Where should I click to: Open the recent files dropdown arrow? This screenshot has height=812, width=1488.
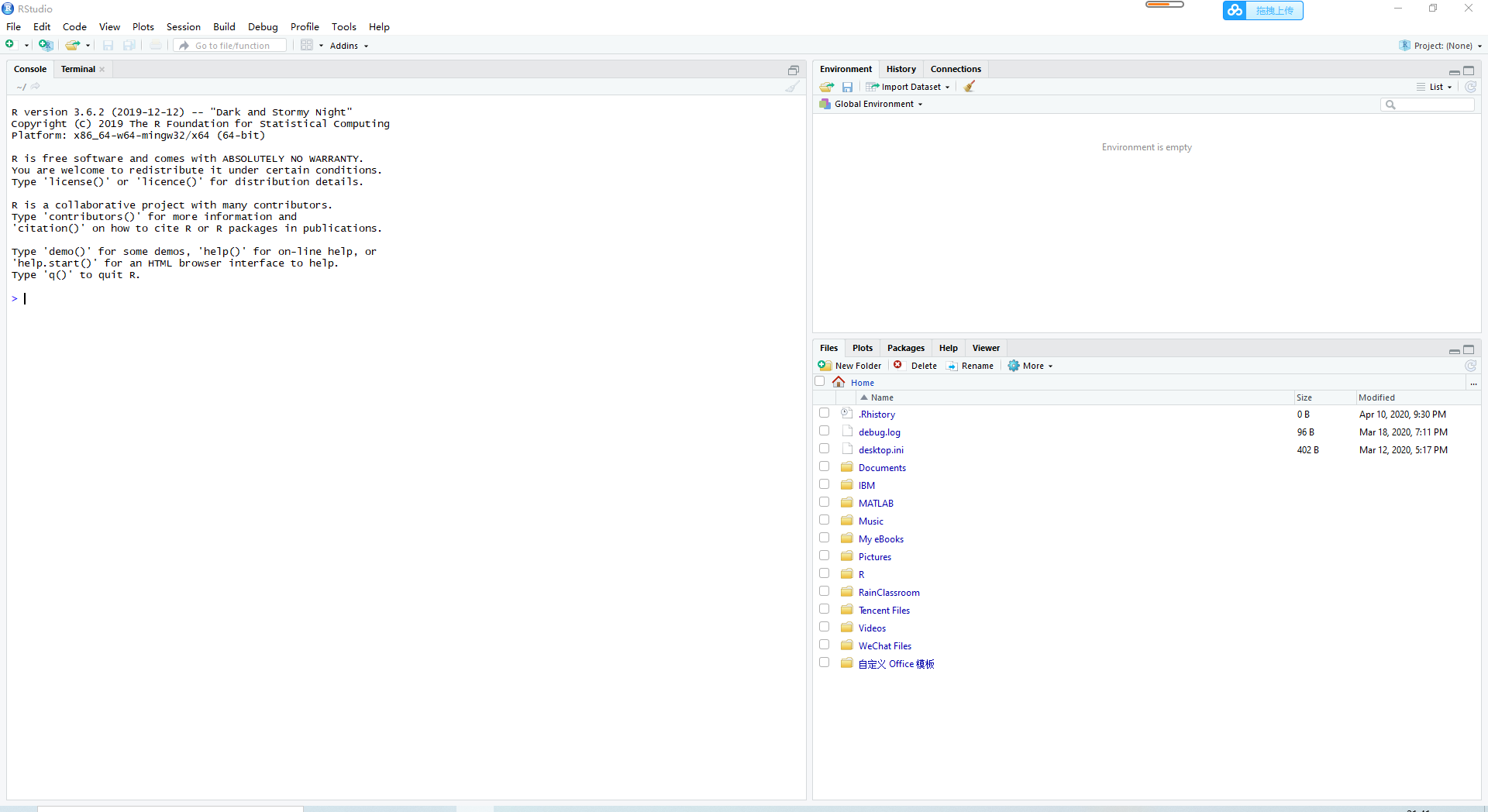(x=88, y=46)
